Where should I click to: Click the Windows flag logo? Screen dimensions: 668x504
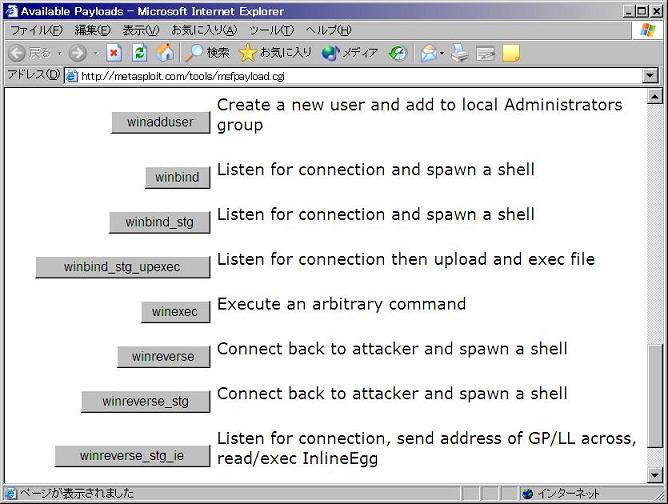point(648,30)
